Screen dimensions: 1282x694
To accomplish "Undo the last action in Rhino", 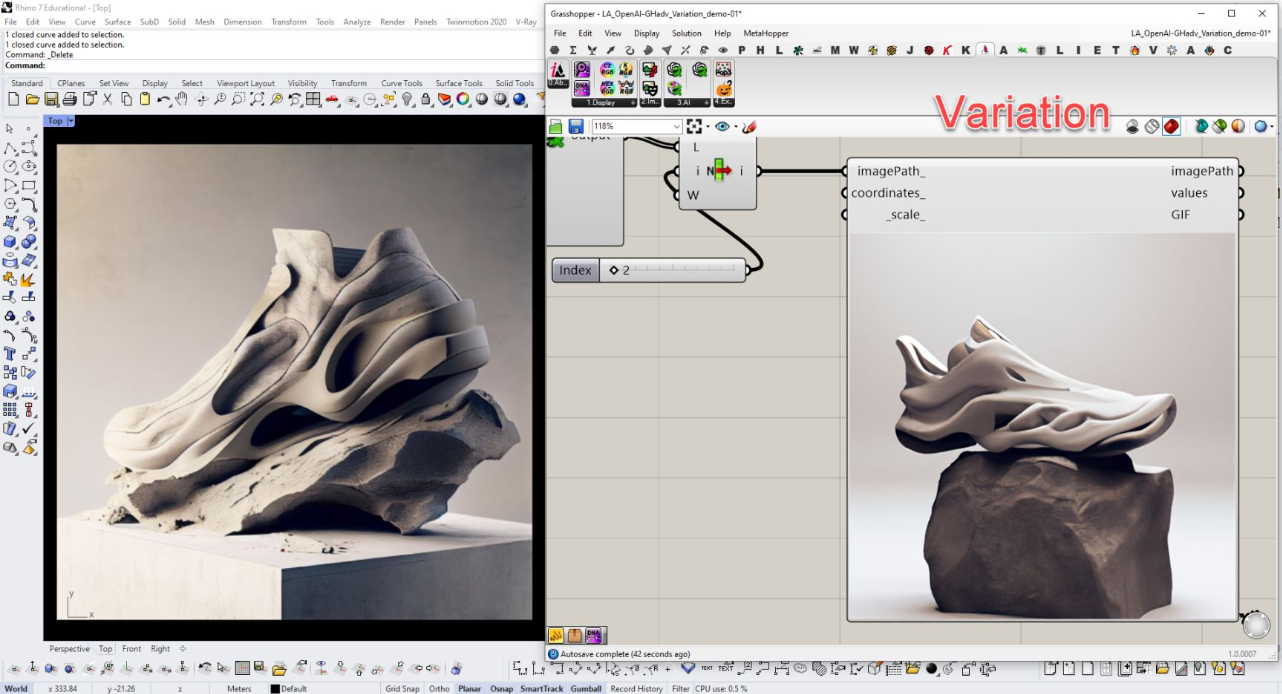I will [x=164, y=100].
